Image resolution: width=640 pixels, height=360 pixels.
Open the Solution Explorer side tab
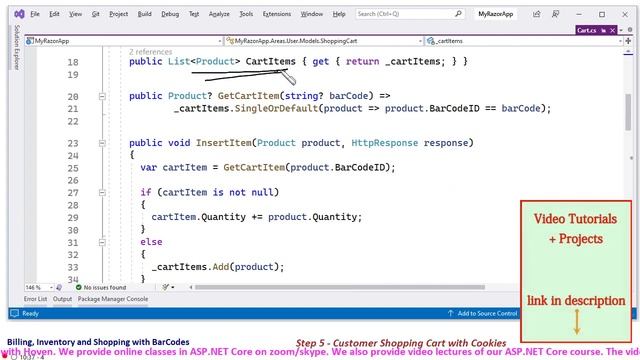click(17, 47)
